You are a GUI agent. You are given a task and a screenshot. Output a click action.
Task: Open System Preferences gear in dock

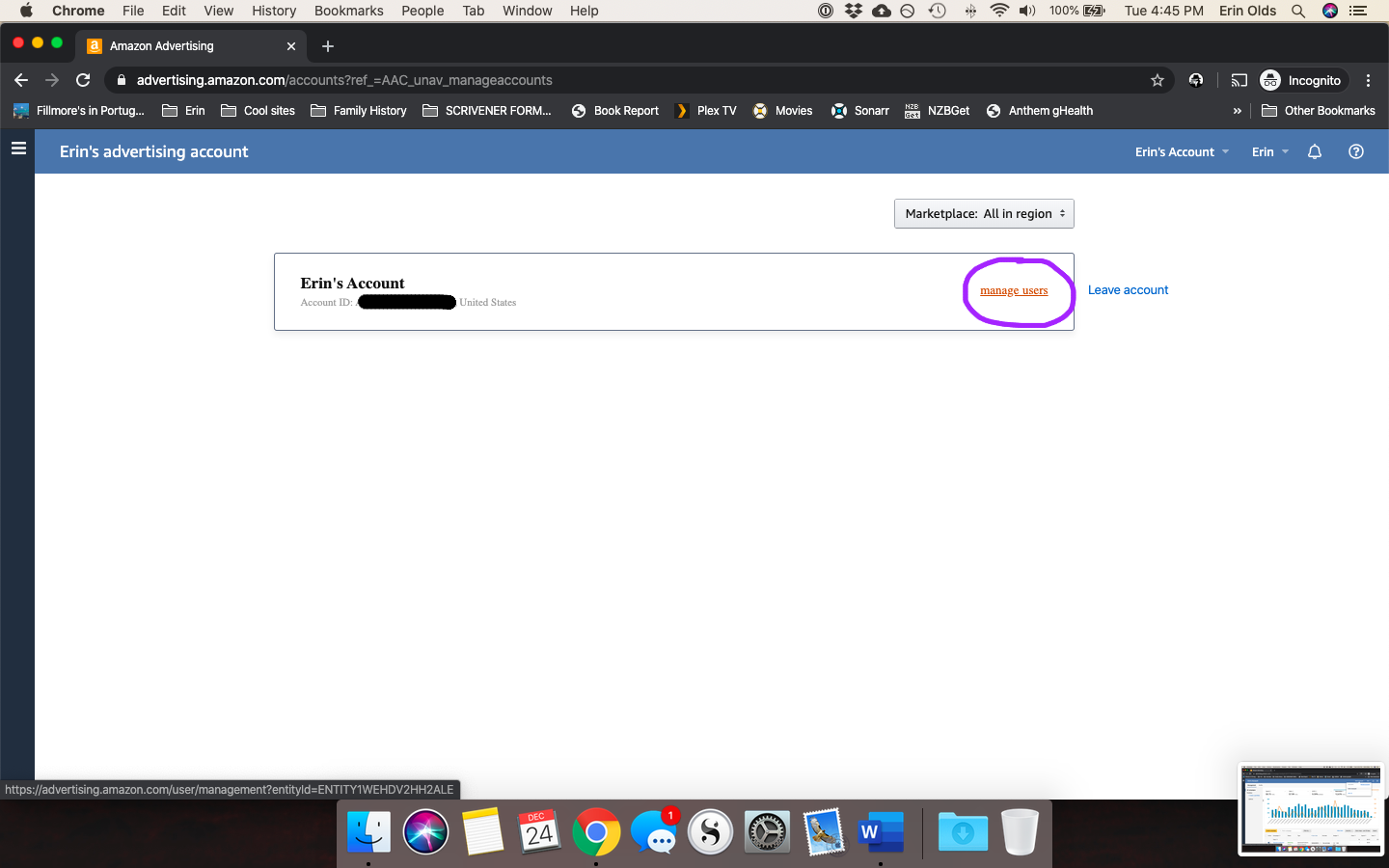point(768,831)
